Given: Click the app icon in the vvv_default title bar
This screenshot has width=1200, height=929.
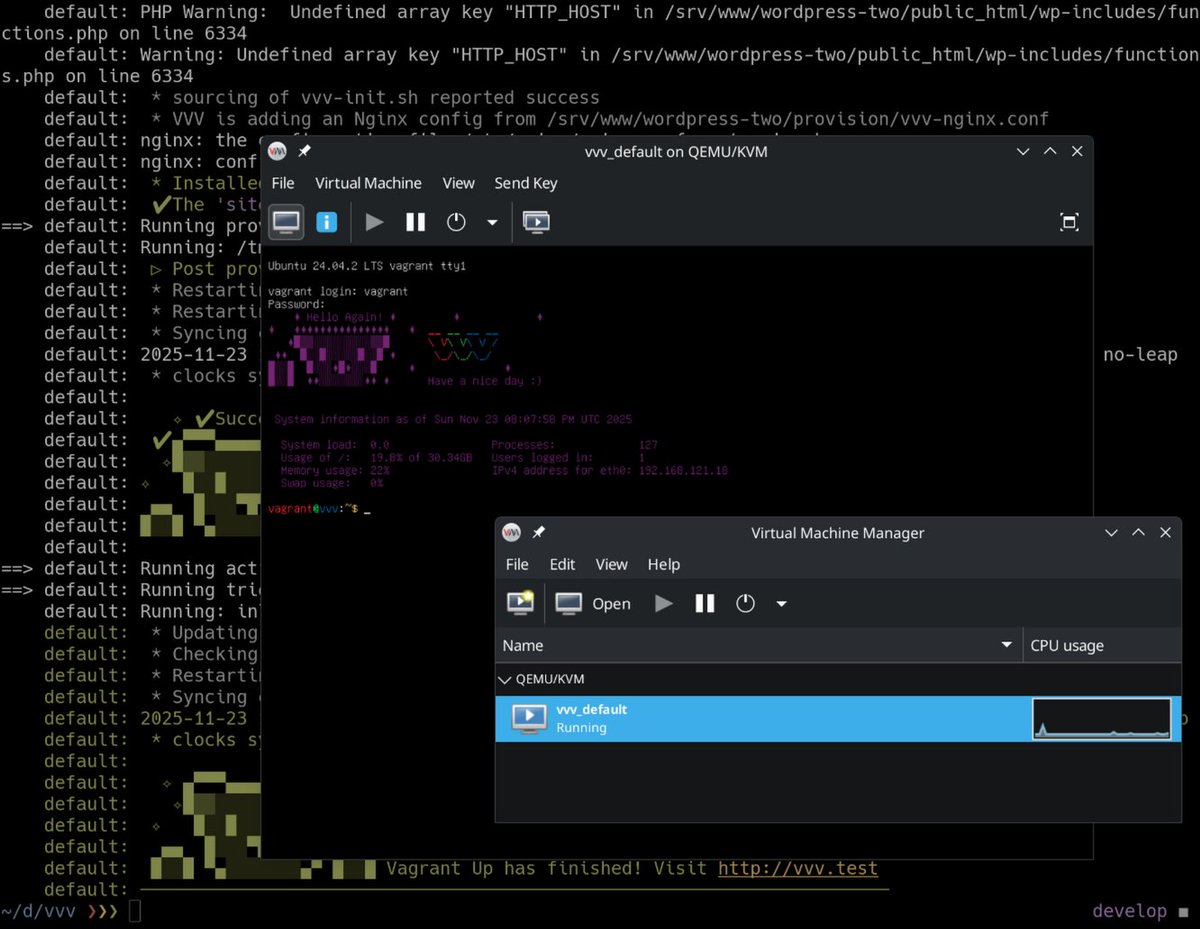Looking at the screenshot, I should [278, 151].
